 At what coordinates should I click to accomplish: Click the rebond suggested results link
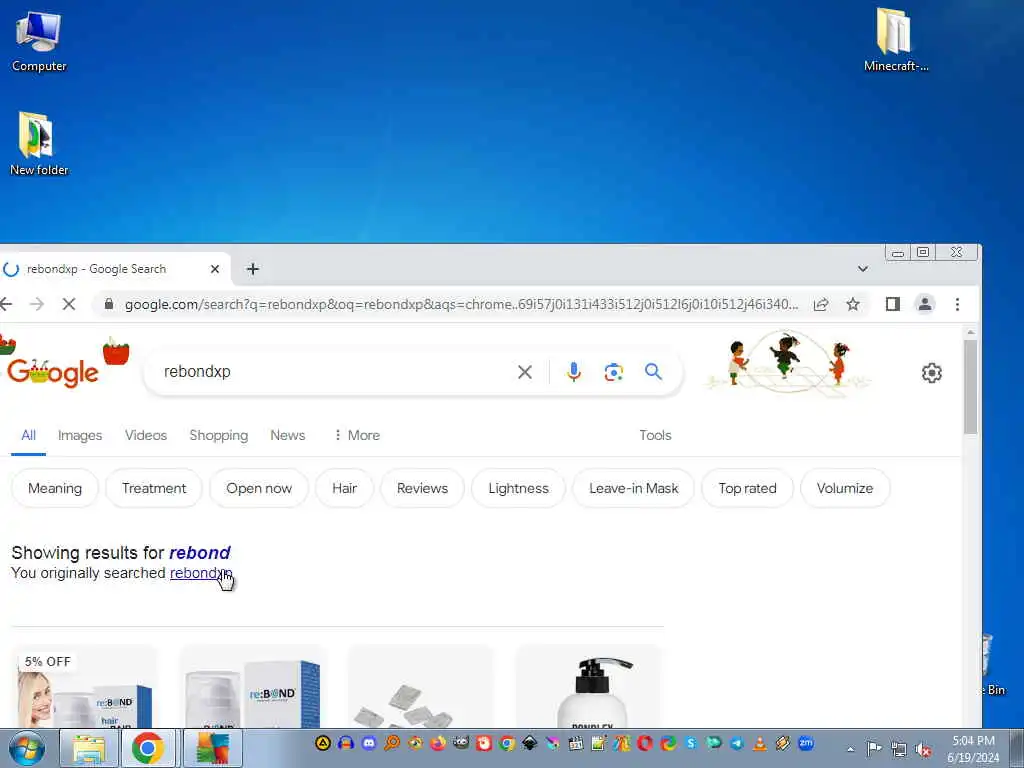click(x=200, y=552)
